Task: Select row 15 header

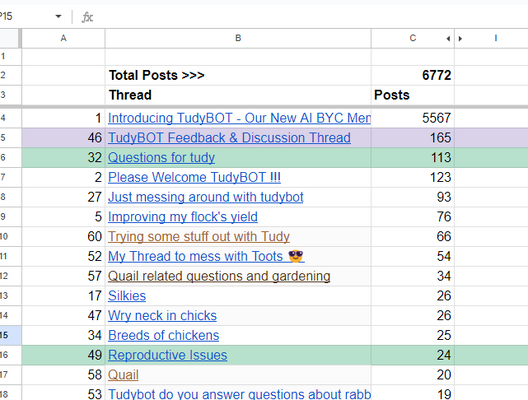Action: point(10,335)
